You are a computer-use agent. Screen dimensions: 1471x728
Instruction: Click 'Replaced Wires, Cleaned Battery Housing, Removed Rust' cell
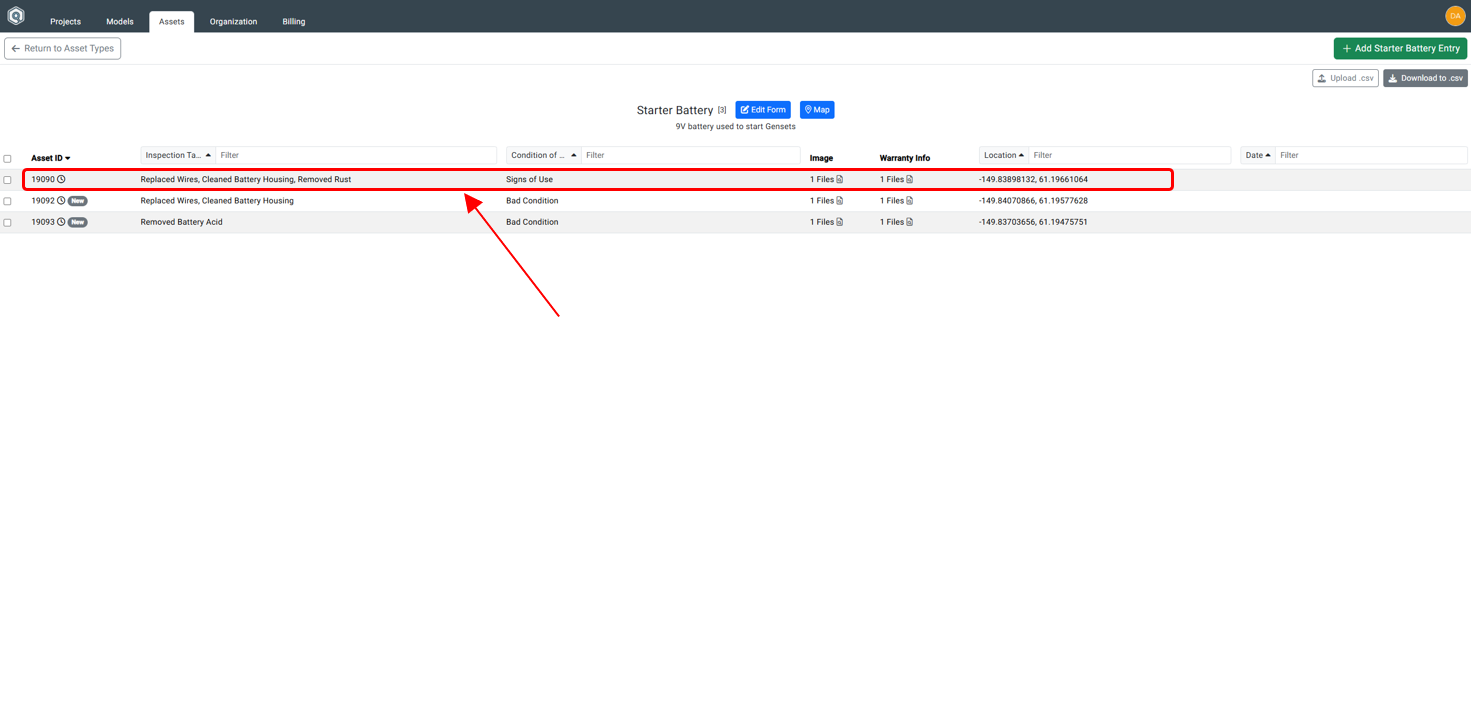[x=246, y=180]
